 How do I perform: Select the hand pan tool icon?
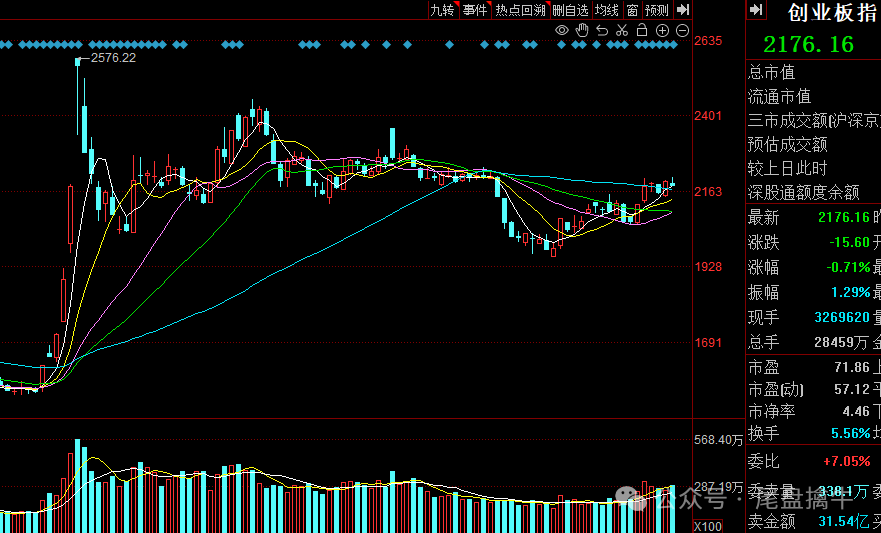(582, 30)
